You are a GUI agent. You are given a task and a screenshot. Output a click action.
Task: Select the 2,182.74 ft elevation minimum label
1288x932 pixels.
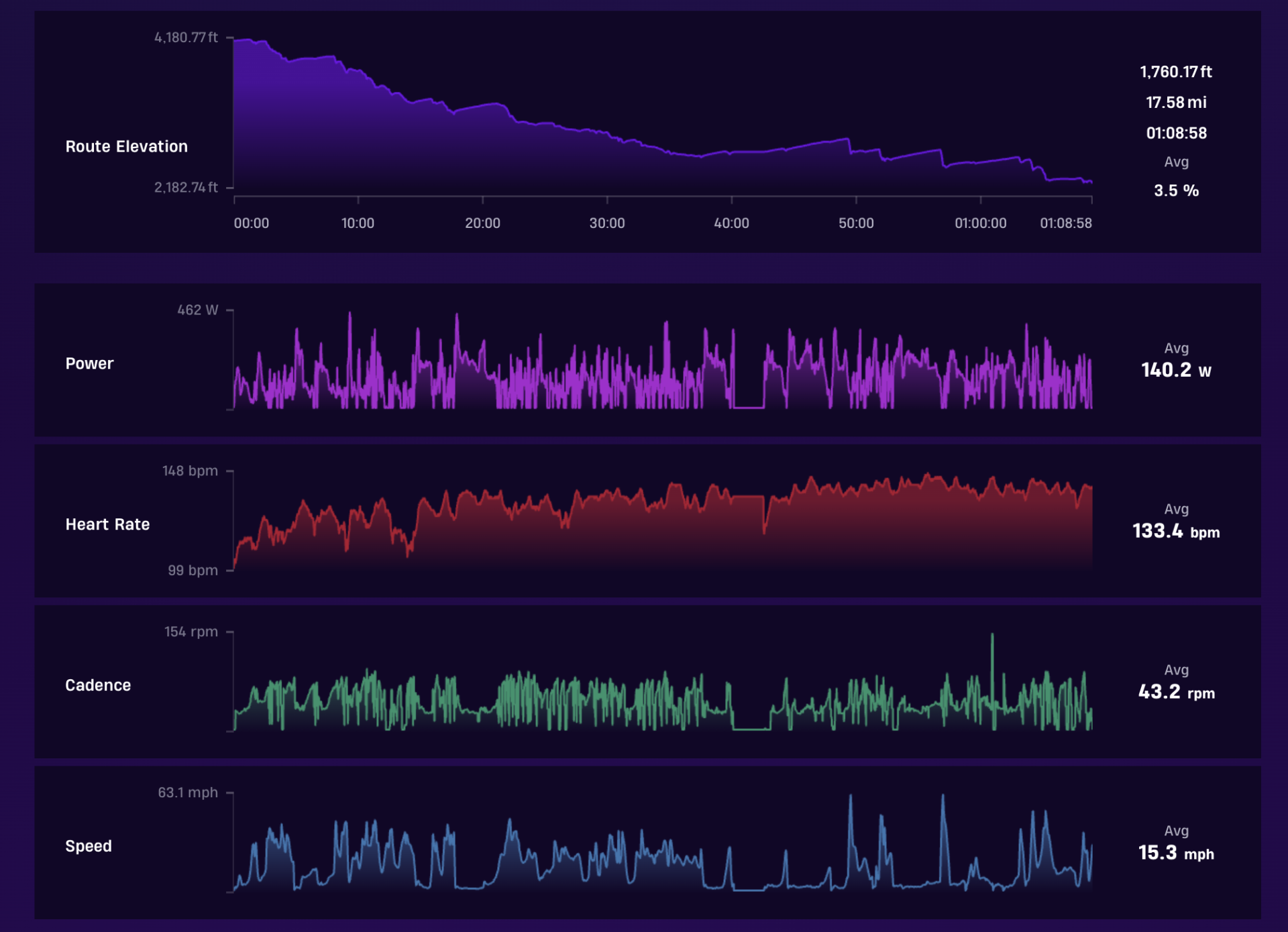pyautogui.click(x=186, y=188)
